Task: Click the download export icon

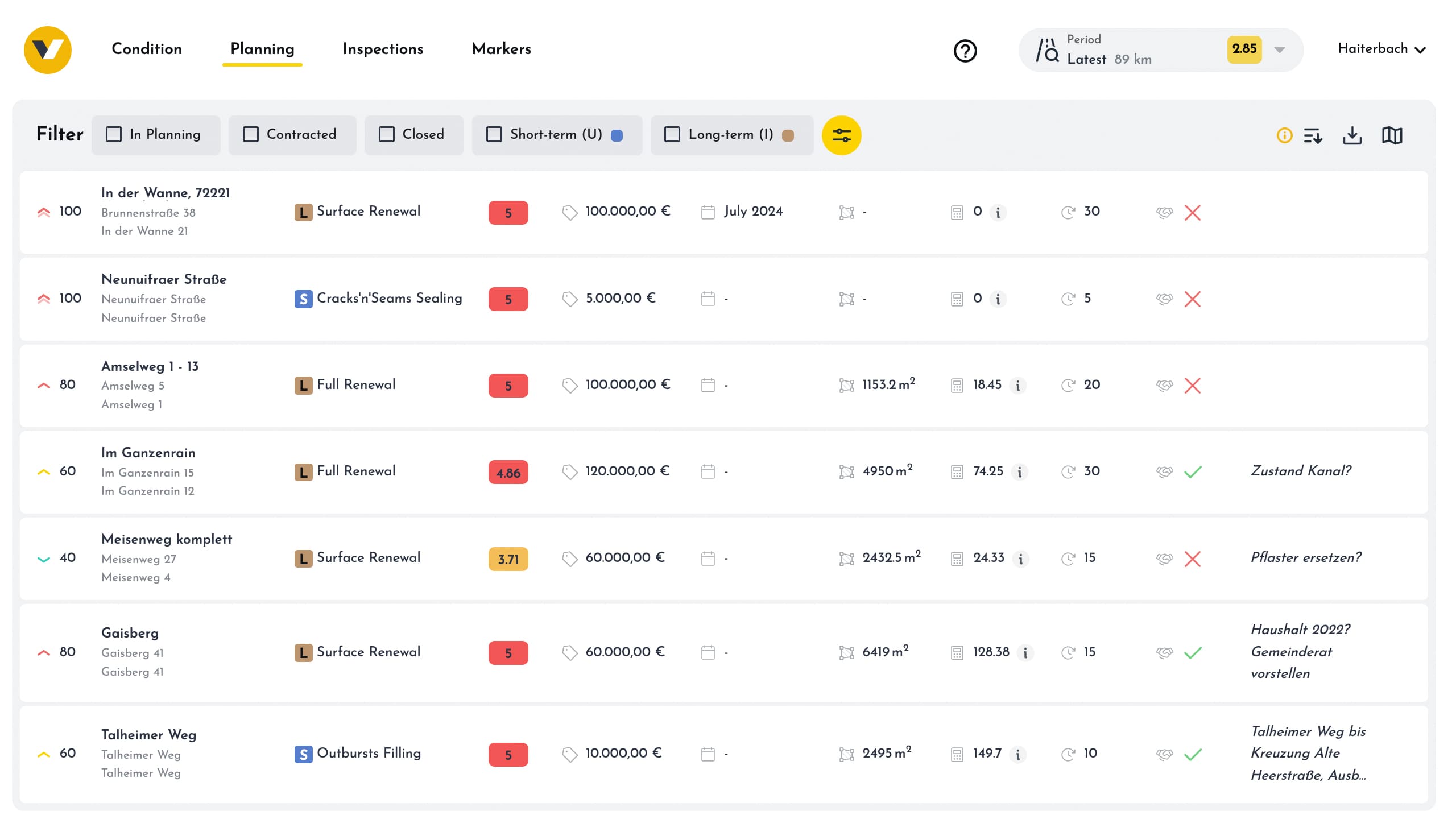Action: point(1353,135)
